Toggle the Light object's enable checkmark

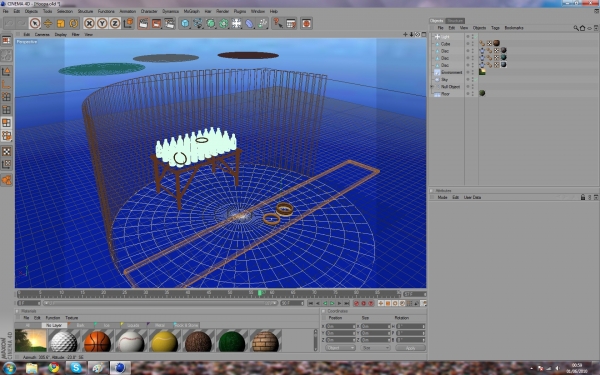click(477, 37)
